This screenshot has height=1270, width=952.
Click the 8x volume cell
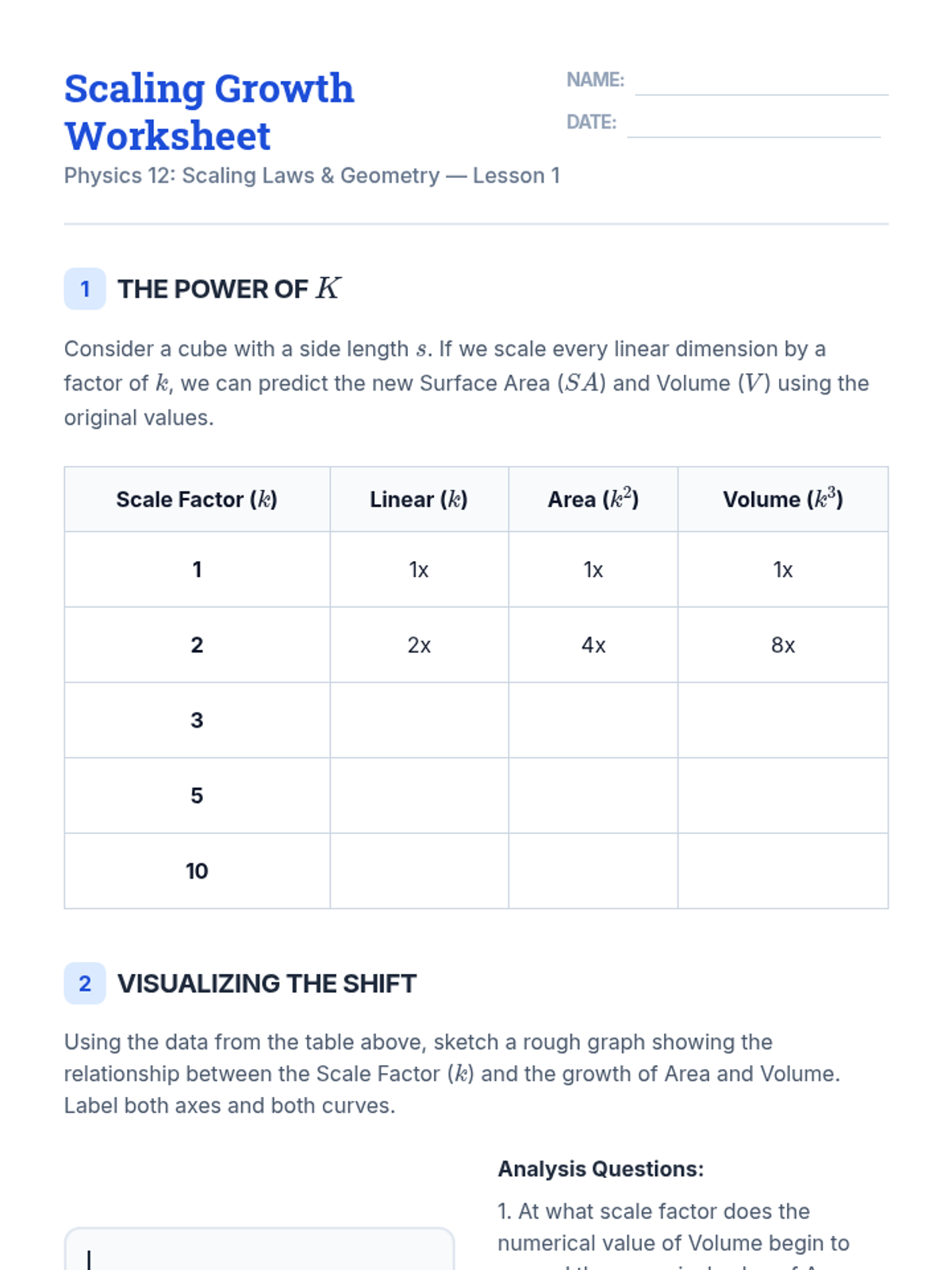click(x=782, y=645)
